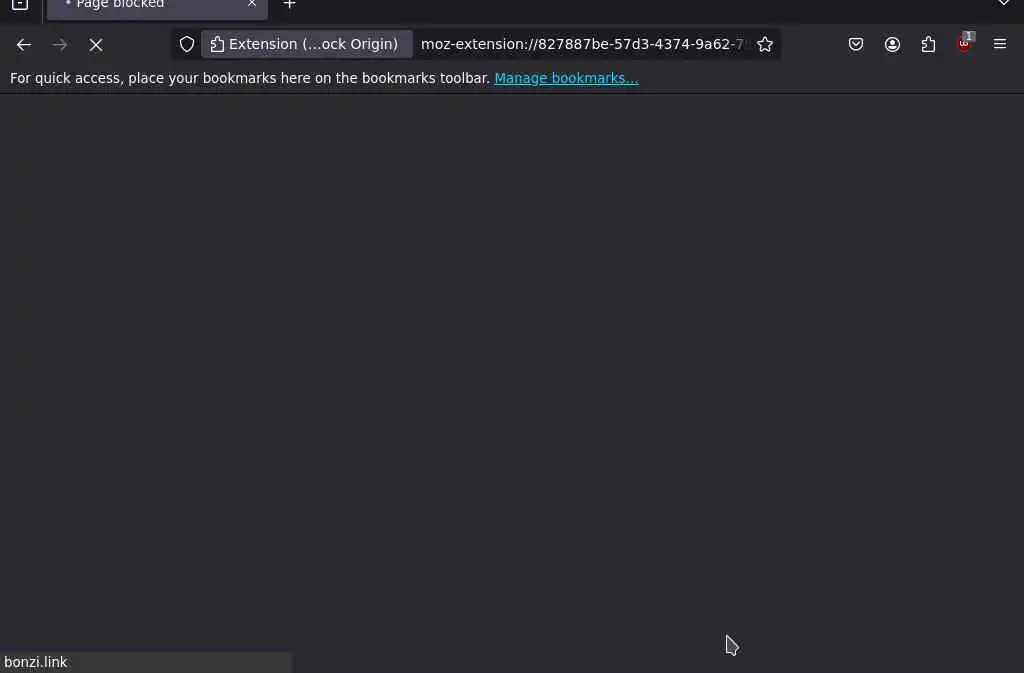Click the blank blocked page content area
Image resolution: width=1024 pixels, height=673 pixels.
point(512,372)
